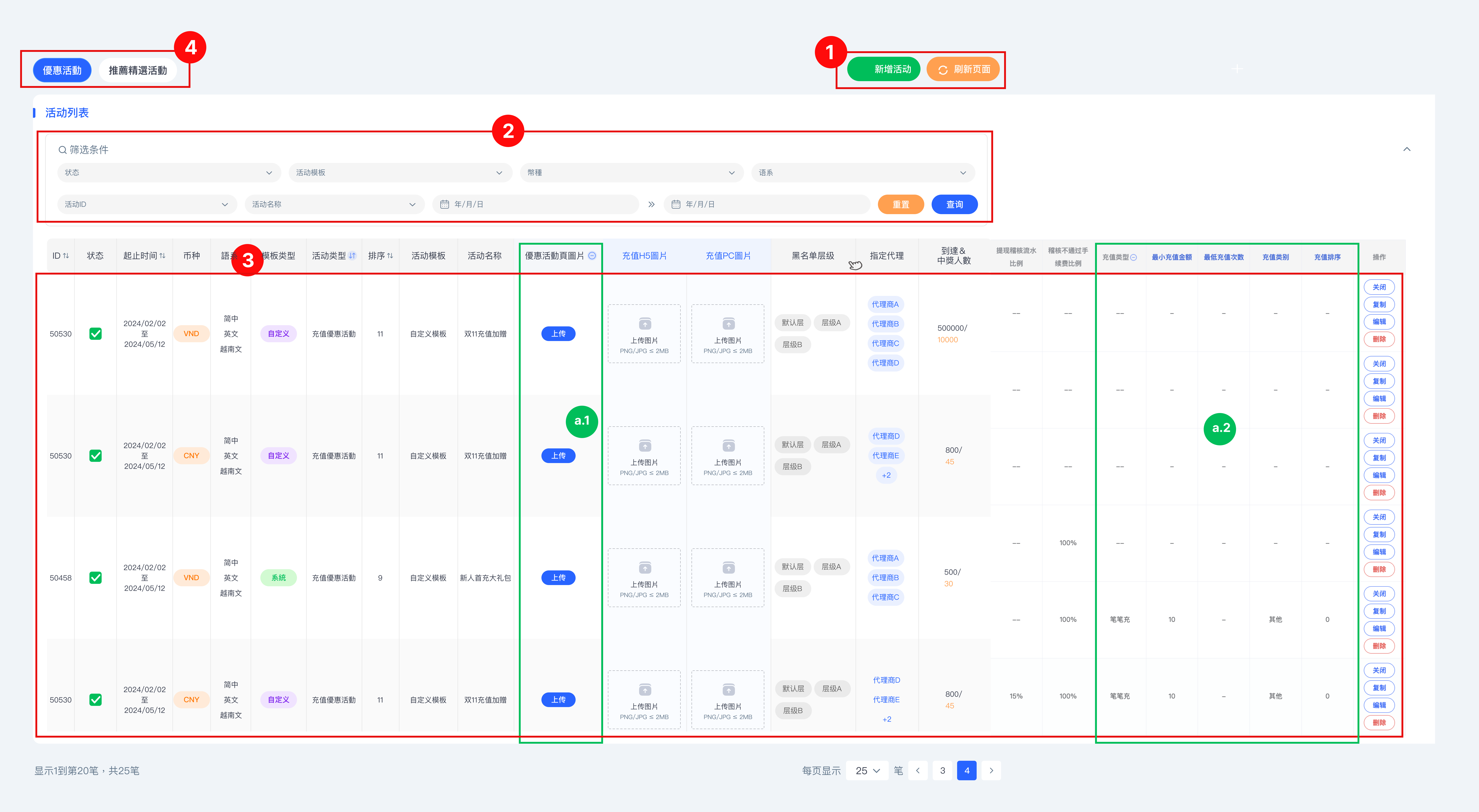
Task: Click 上传 button in the 50458 row
Action: [558, 578]
